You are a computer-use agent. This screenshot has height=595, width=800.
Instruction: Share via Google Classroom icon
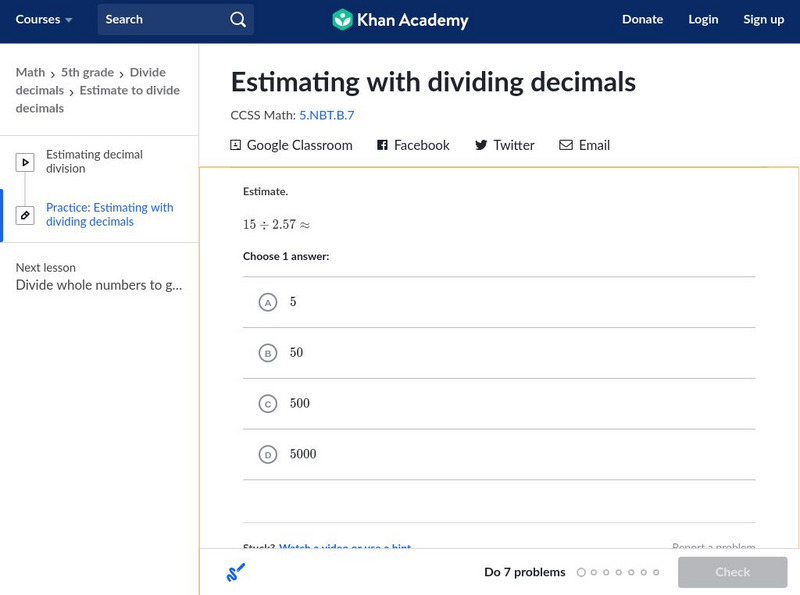236,145
